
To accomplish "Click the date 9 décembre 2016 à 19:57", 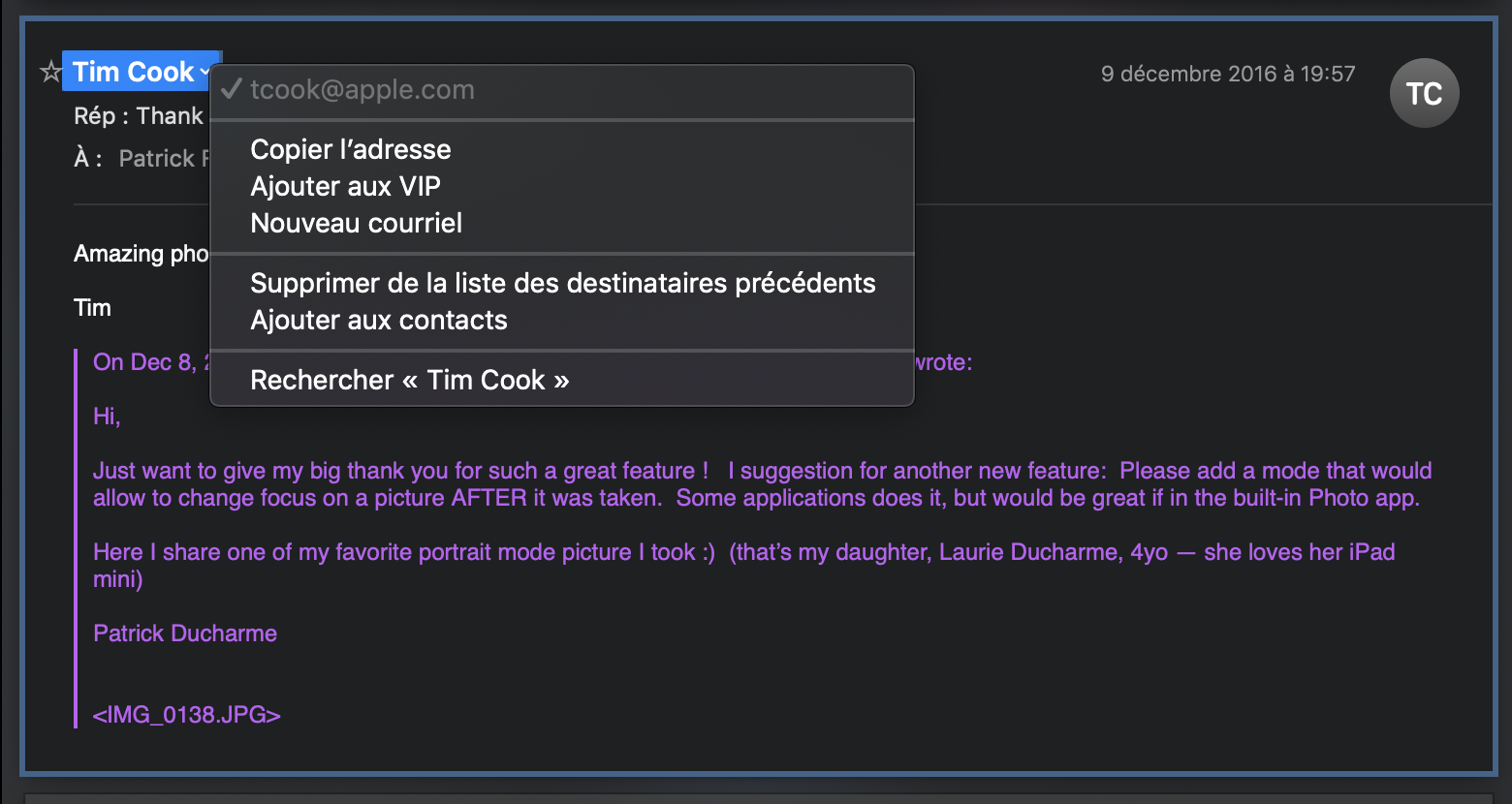I will pos(1228,74).
